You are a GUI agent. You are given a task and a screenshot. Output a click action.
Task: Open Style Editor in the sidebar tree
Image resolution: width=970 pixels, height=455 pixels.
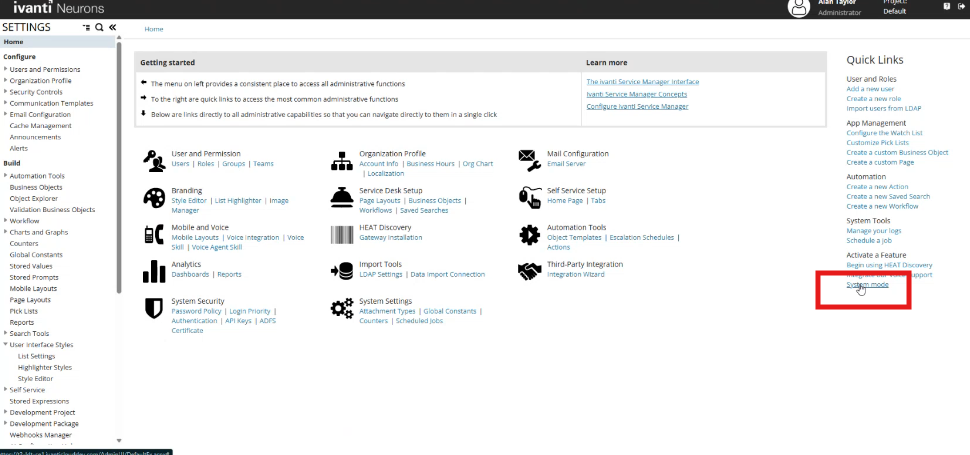click(35, 379)
